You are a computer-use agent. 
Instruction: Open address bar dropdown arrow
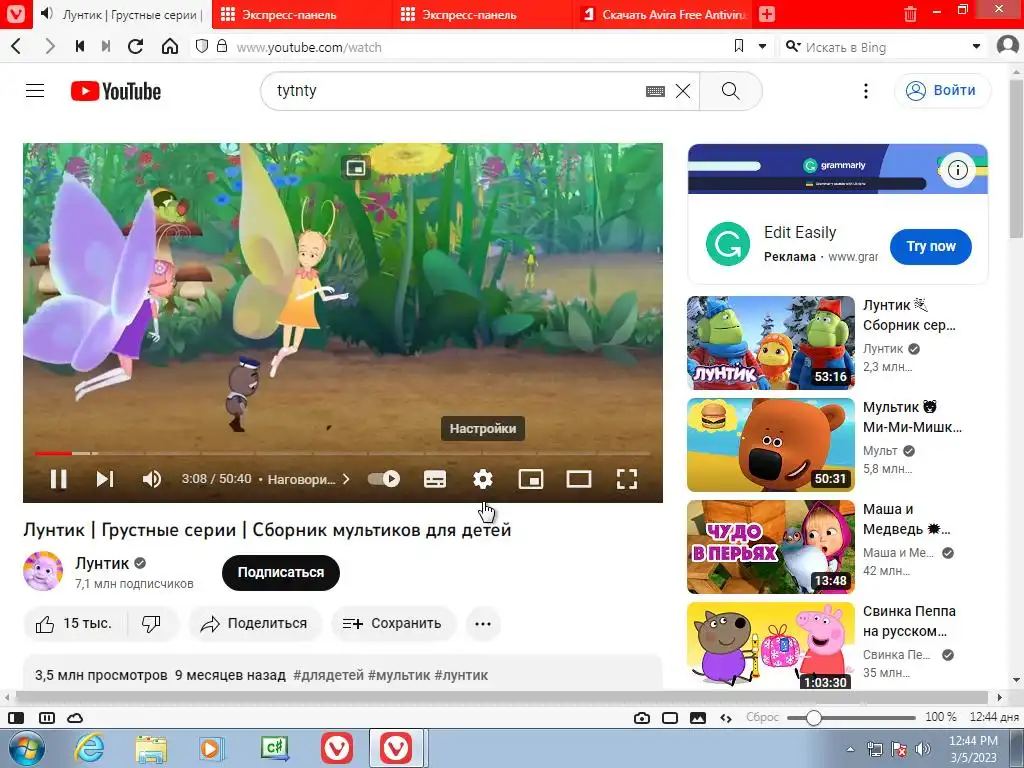761,46
